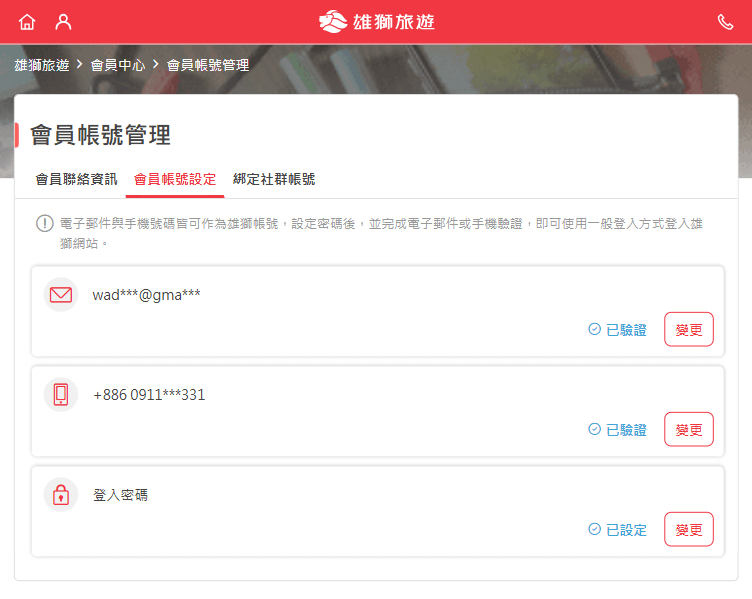The width and height of the screenshot is (752, 599).
Task: Click the password lock icon
Action: coord(61,494)
